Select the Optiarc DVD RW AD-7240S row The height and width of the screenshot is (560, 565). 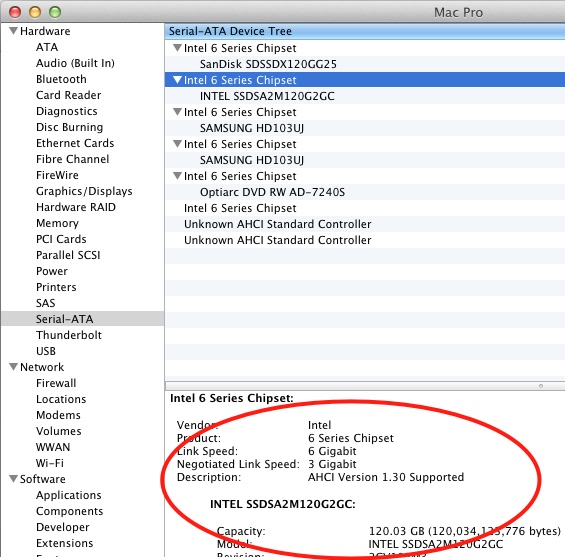coord(365,192)
